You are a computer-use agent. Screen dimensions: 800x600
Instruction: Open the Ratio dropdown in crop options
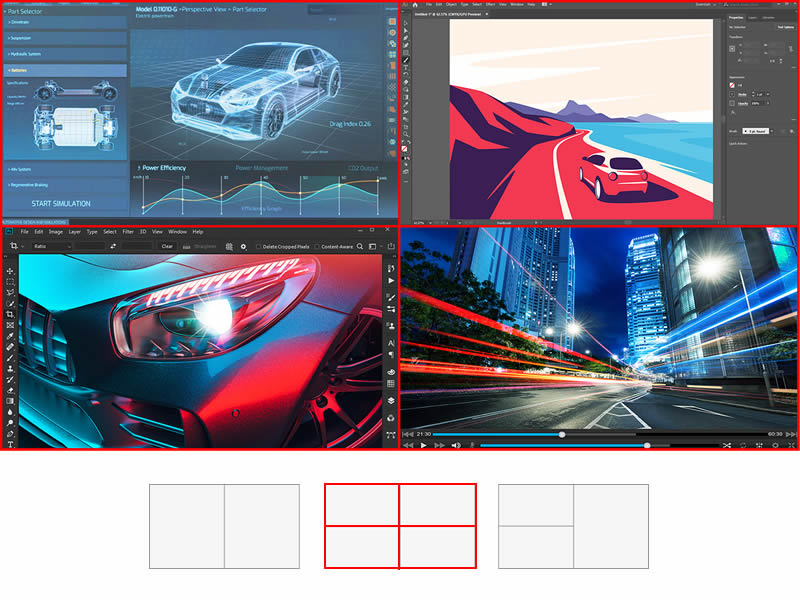tap(50, 246)
